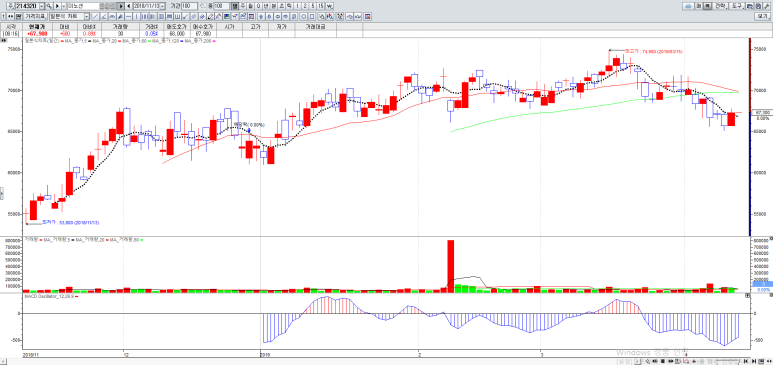
Task: Click the save icon beside the wrench
Action: pos(759,6)
